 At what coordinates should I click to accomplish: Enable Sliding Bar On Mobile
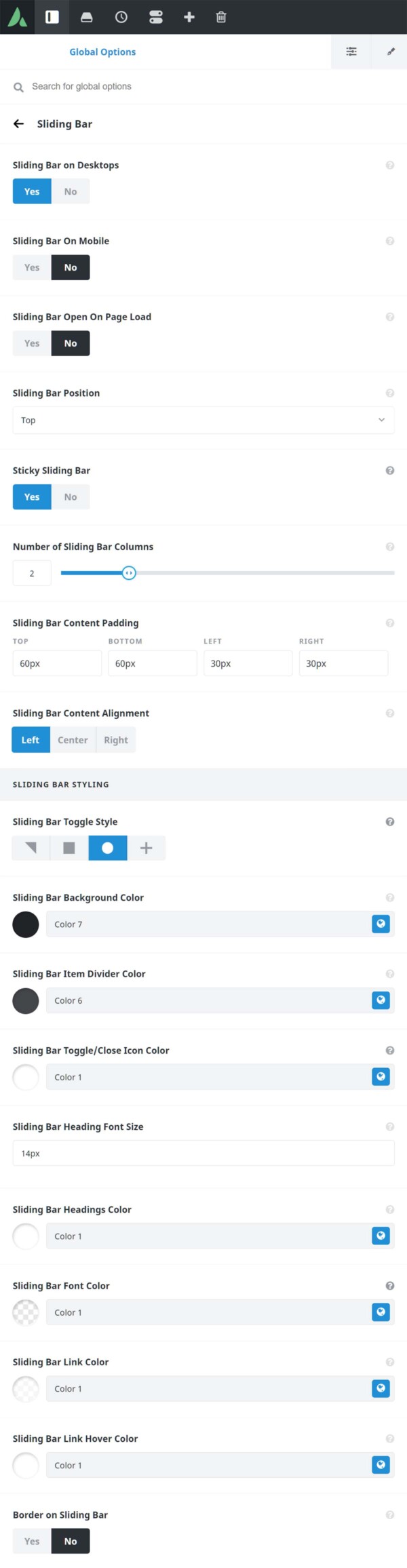point(31,267)
